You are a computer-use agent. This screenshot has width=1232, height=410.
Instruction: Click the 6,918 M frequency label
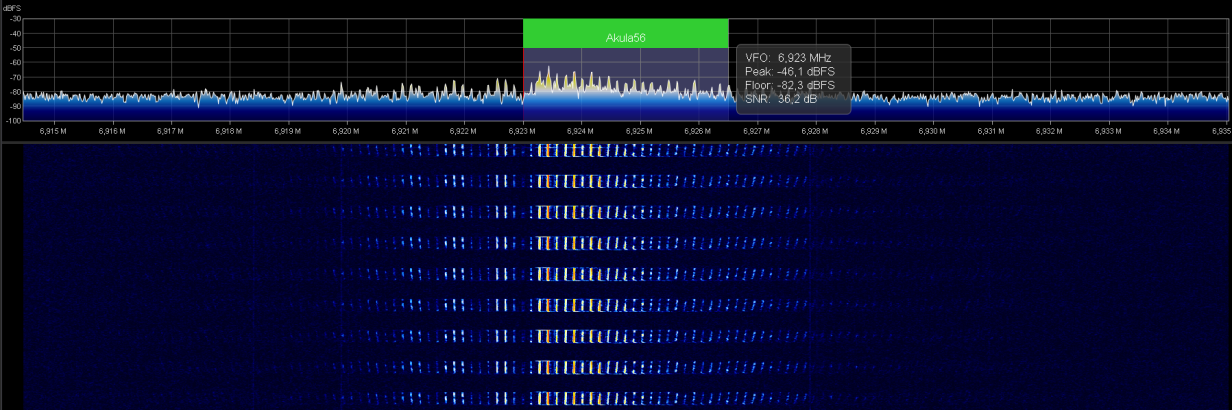pos(229,131)
